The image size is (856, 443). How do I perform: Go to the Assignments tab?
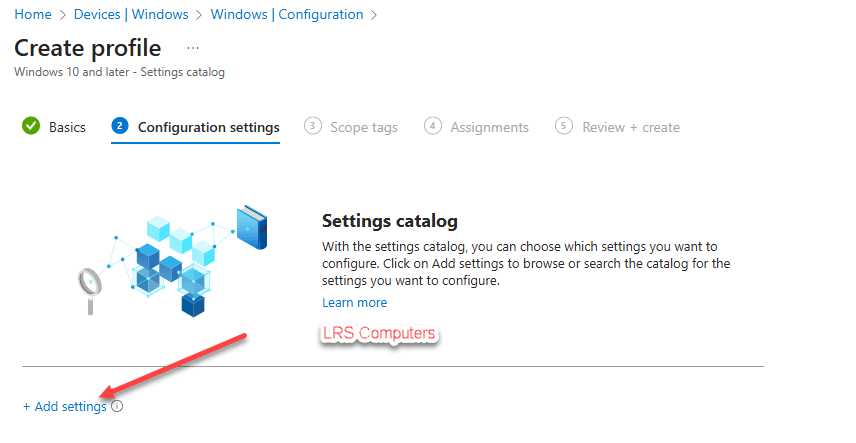489,127
